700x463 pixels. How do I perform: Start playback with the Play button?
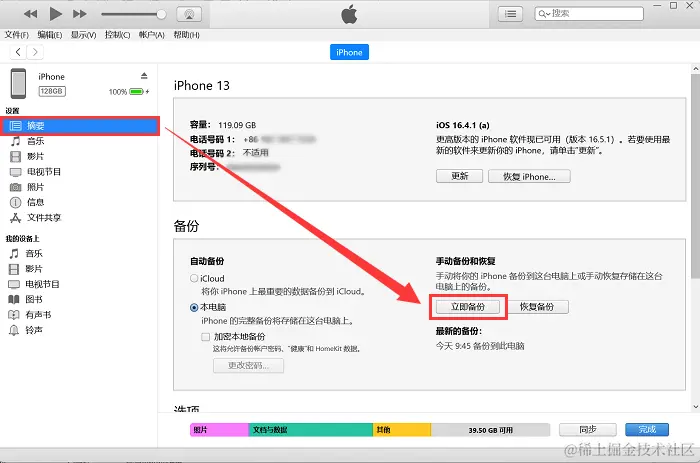click(x=55, y=14)
